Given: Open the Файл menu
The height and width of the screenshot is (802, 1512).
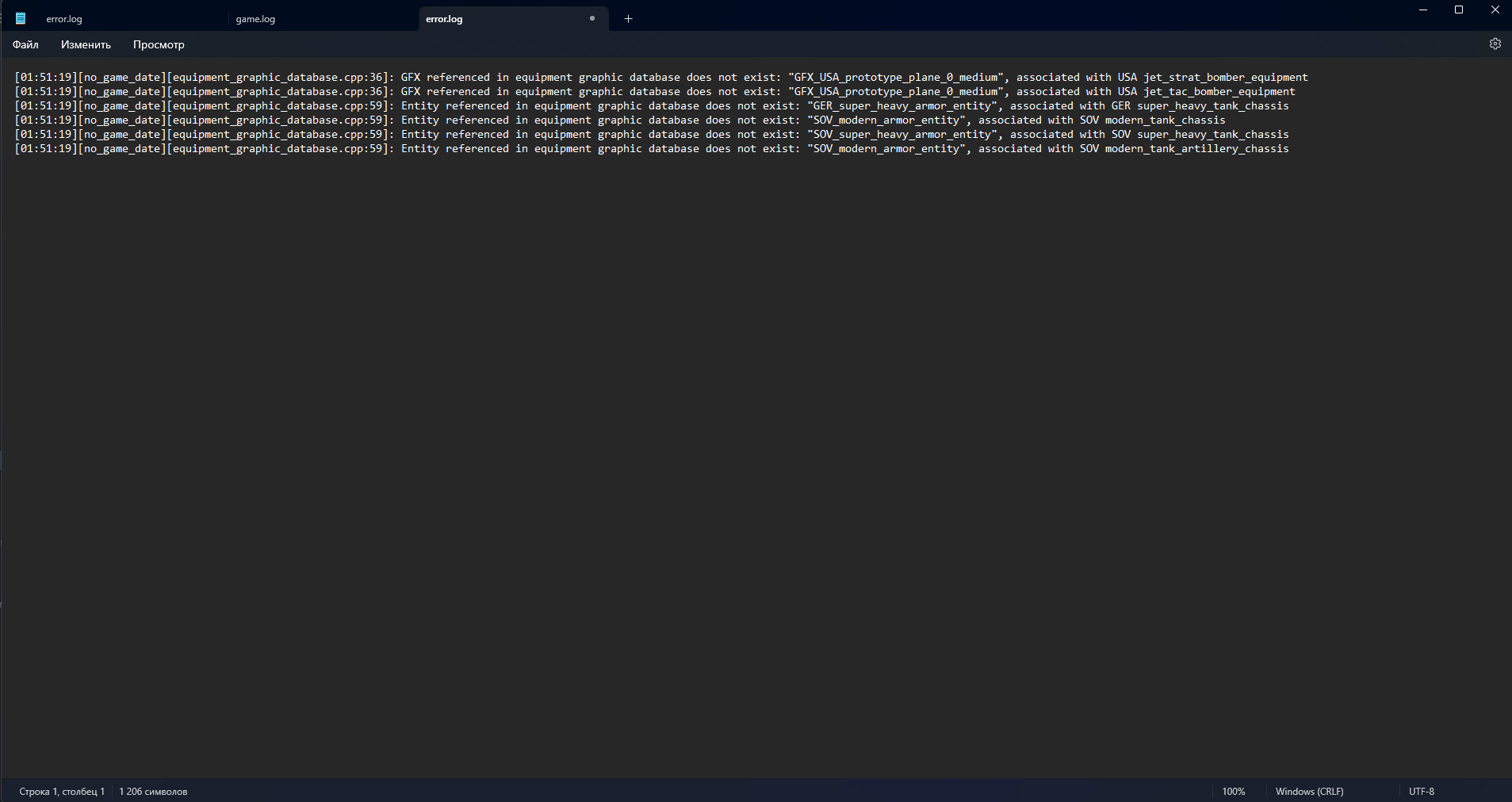Looking at the screenshot, I should (x=25, y=44).
